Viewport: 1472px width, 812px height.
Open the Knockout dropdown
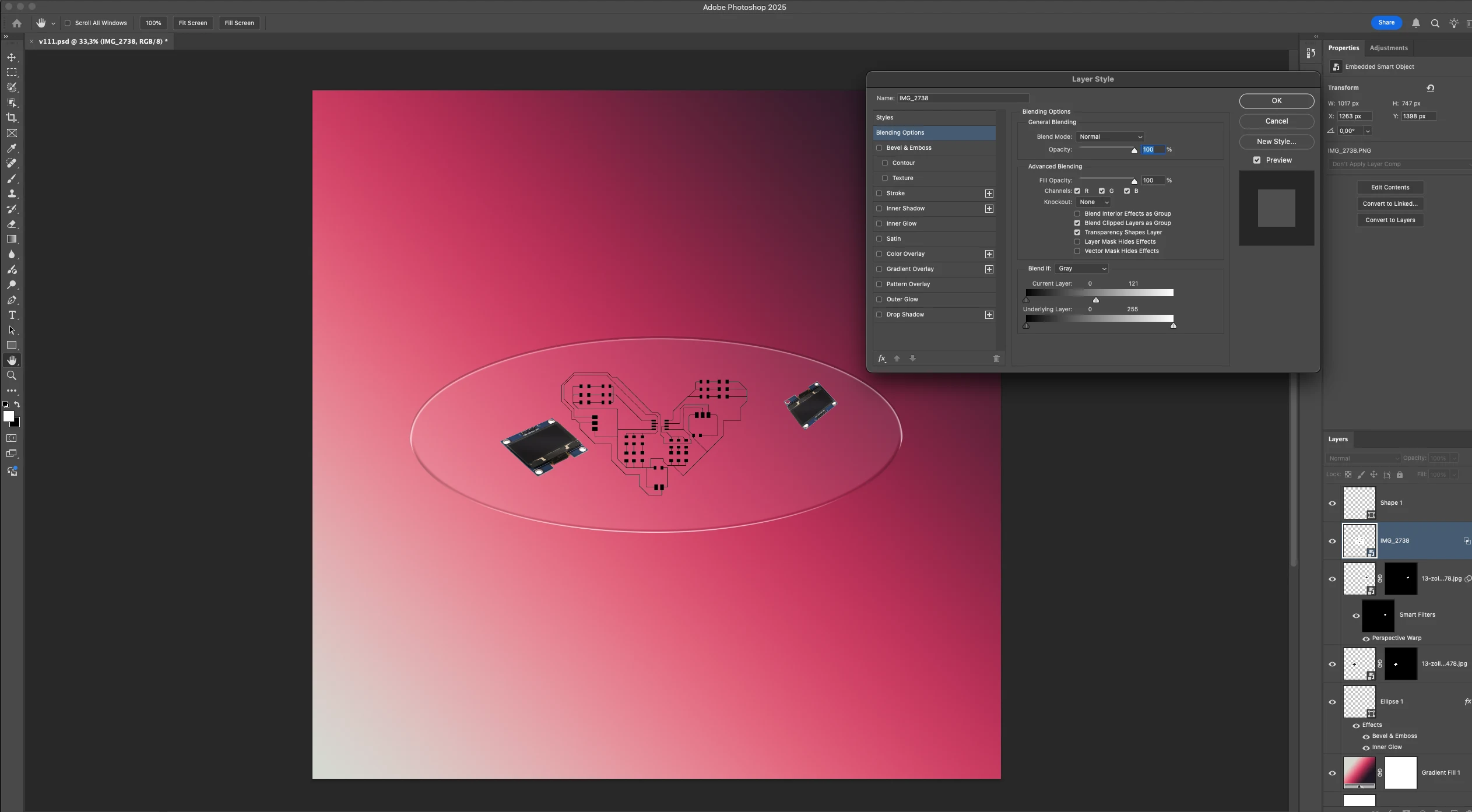[1094, 202]
